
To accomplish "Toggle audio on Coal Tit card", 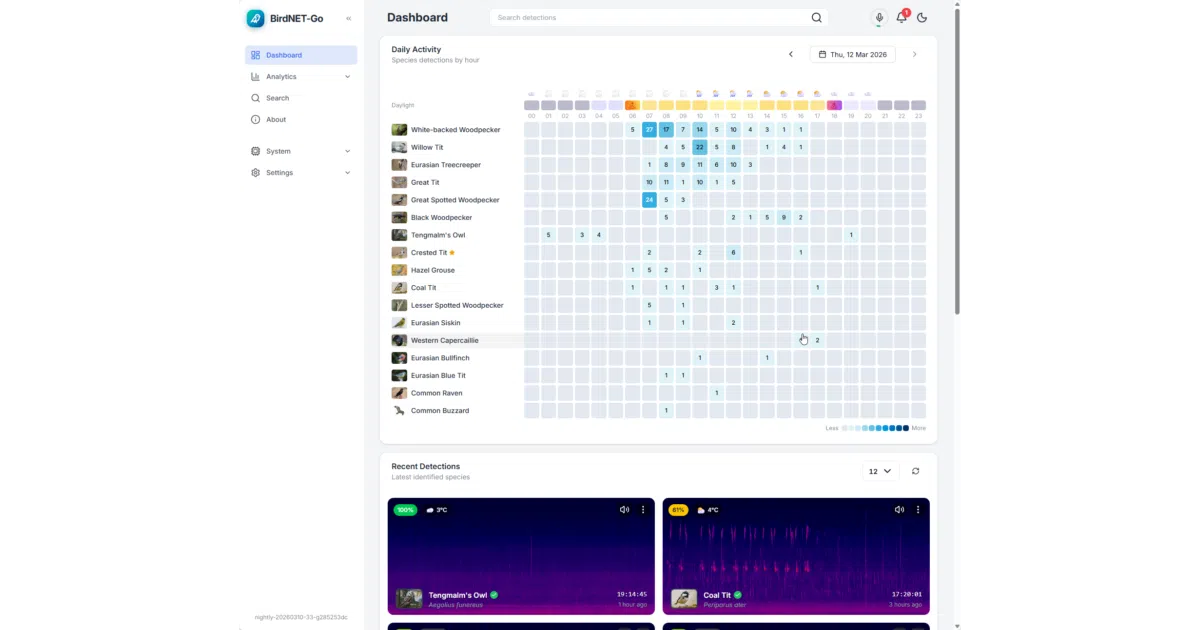I will point(899,509).
